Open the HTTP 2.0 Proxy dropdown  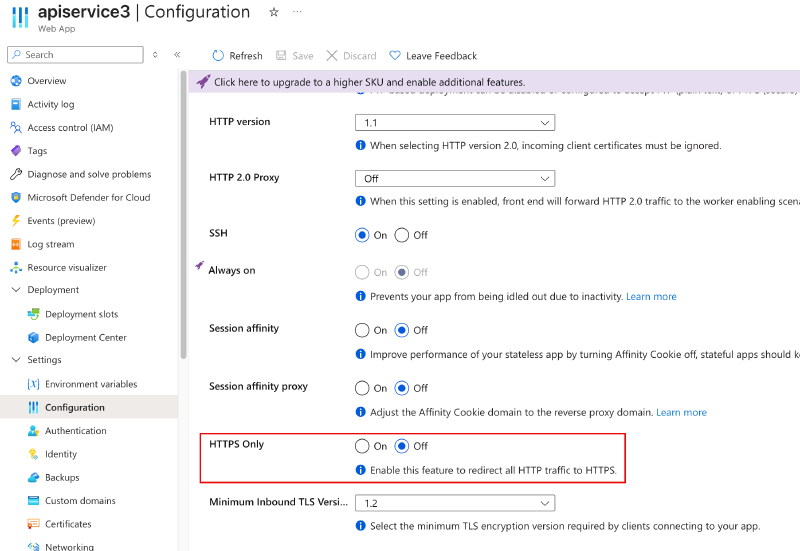coord(455,179)
